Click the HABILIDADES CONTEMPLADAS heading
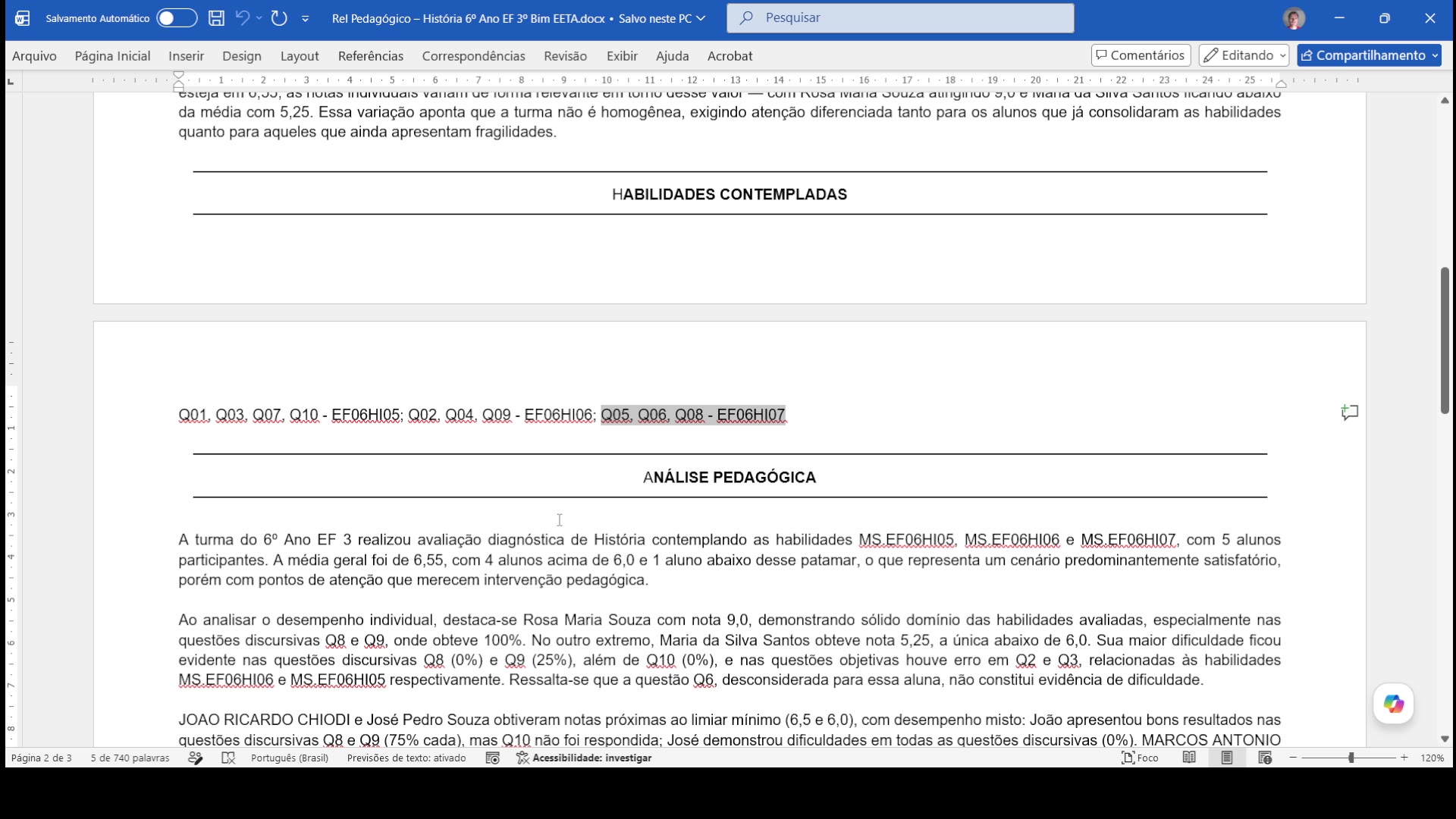This screenshot has width=1456, height=819. click(x=730, y=194)
